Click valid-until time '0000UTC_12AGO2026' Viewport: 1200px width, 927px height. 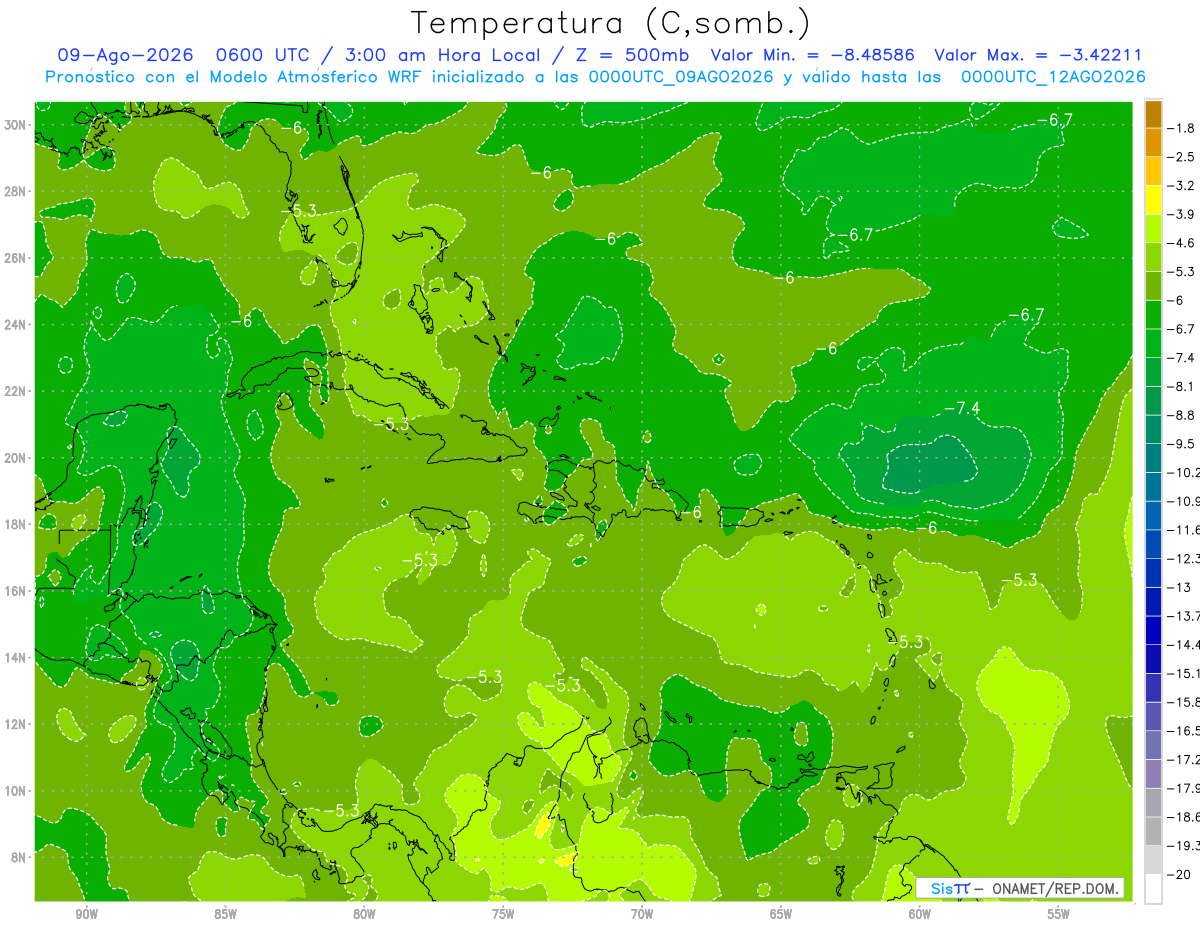point(1053,77)
